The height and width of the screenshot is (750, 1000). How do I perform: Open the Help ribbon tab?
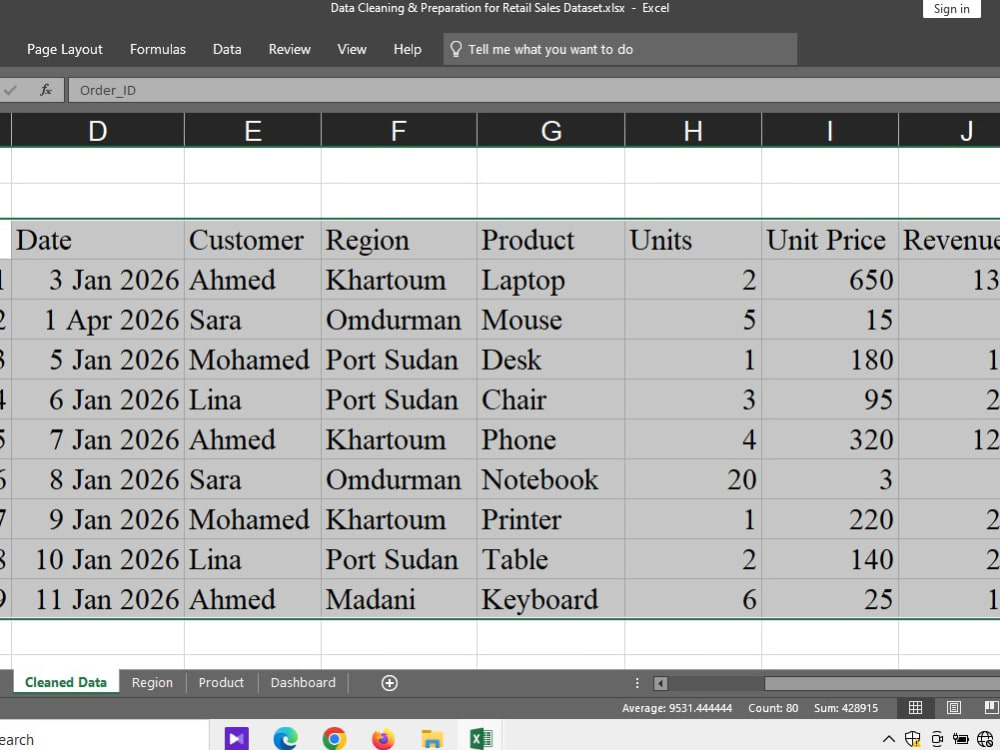pos(408,49)
